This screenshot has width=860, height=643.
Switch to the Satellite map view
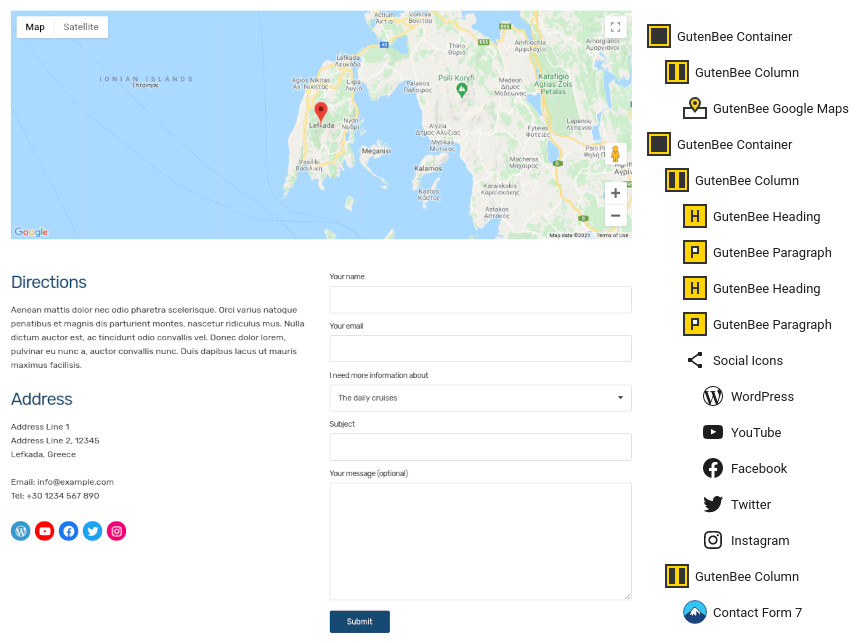pyautogui.click(x=81, y=27)
